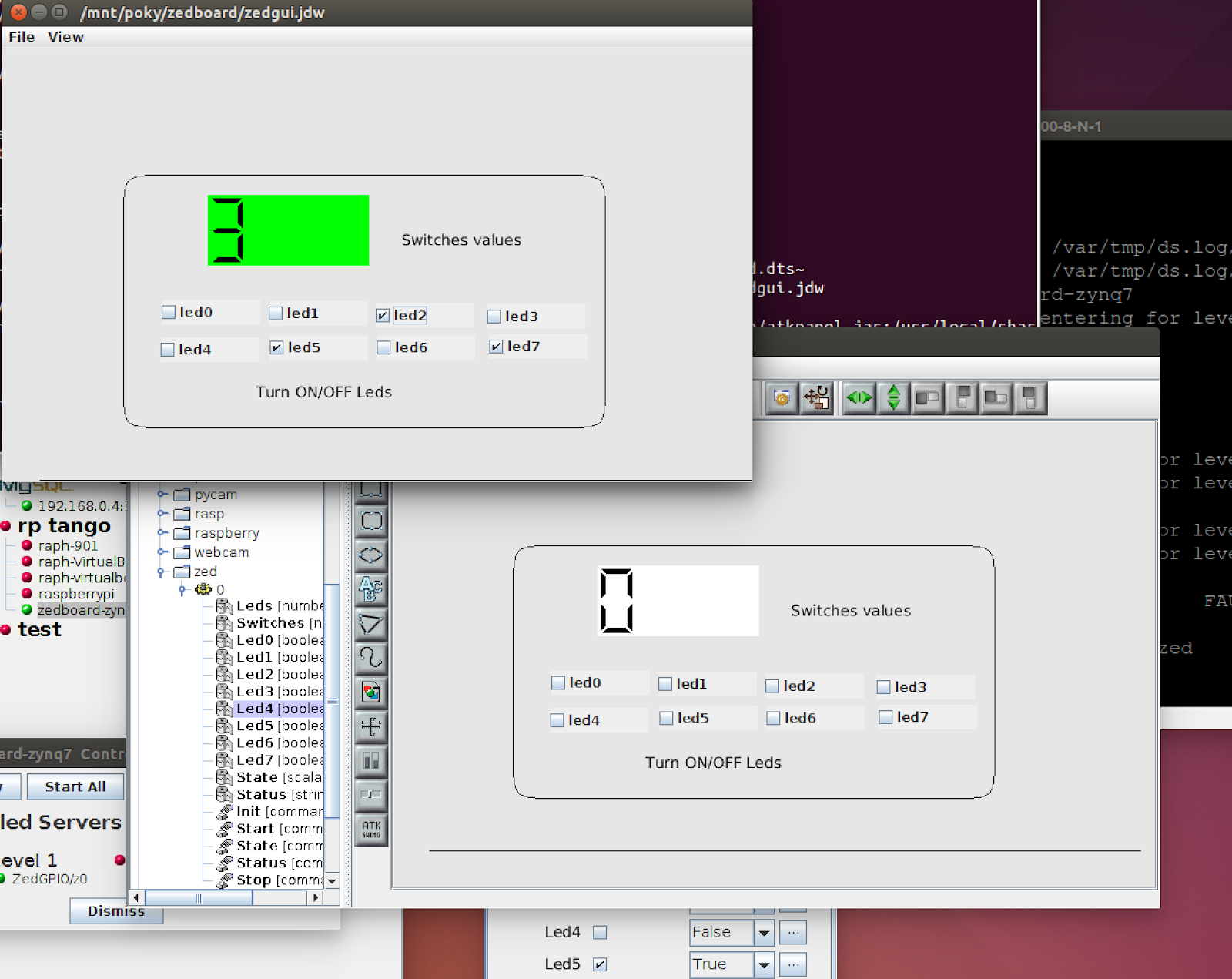This screenshot has height=979, width=1232.
Task: Click the Dismiss button
Action: pos(116,911)
